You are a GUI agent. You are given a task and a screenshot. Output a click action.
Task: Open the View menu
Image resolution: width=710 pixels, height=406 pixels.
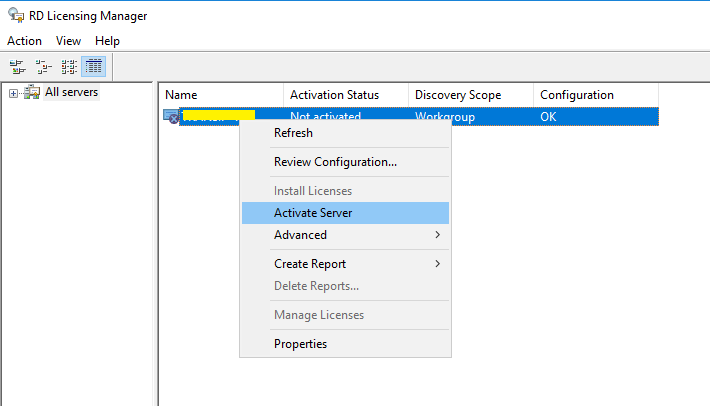pos(68,41)
